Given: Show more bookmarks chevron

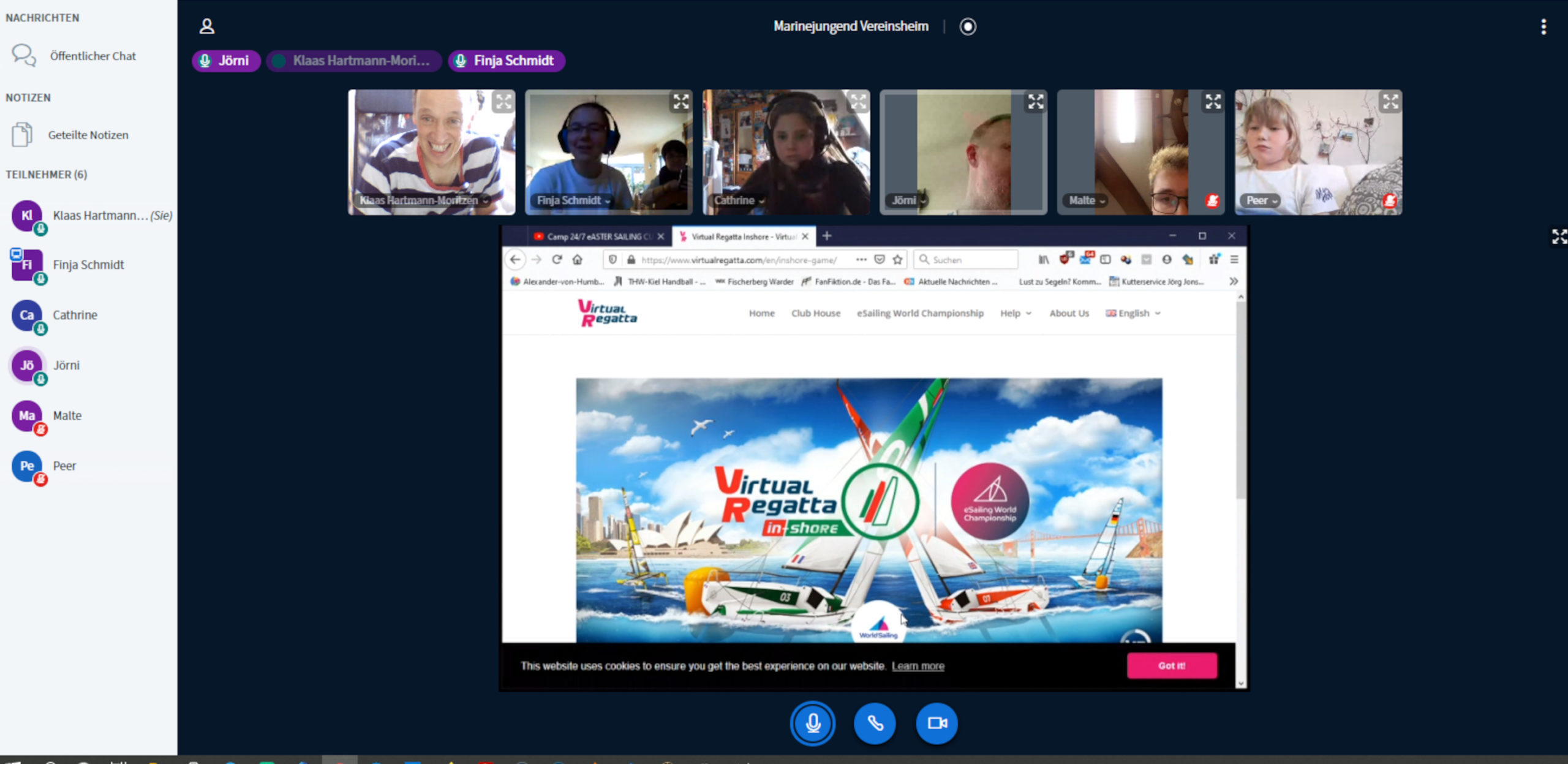Looking at the screenshot, I should [x=1234, y=281].
